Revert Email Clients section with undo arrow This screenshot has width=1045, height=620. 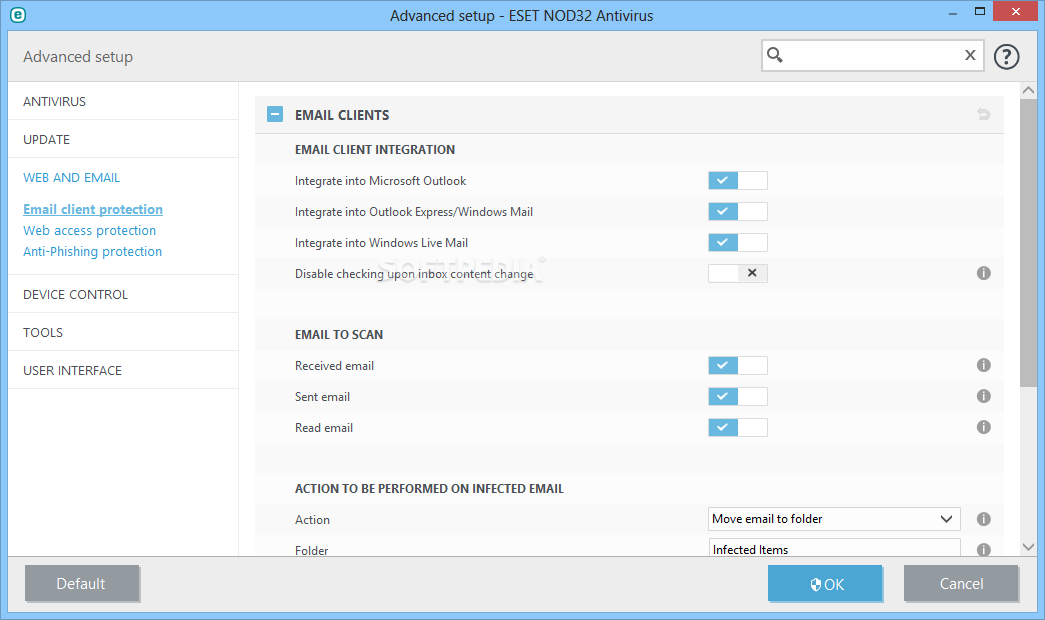(984, 114)
